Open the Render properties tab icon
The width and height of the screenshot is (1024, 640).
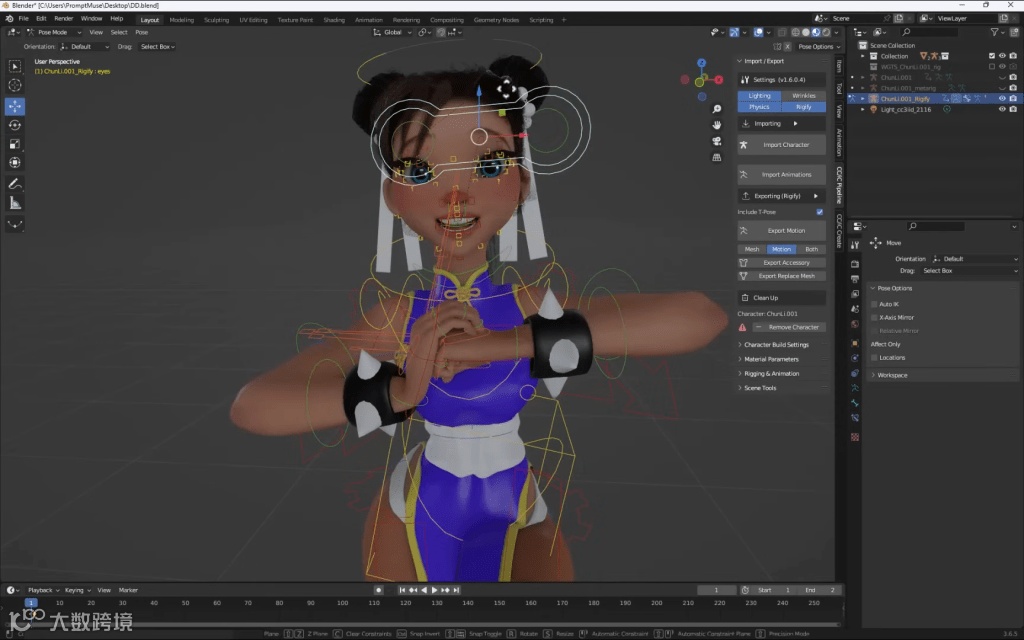(855, 264)
